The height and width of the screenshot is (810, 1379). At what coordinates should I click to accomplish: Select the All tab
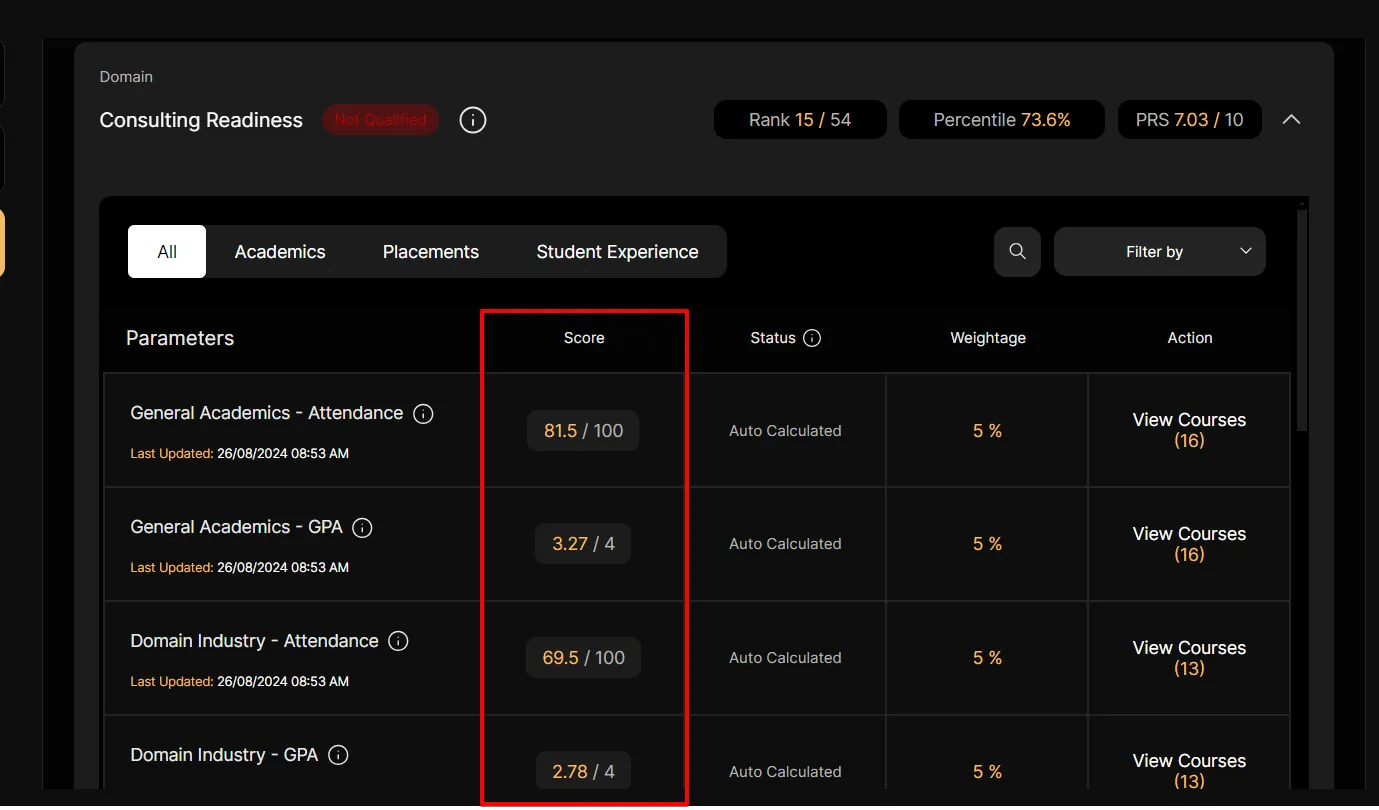(x=167, y=252)
